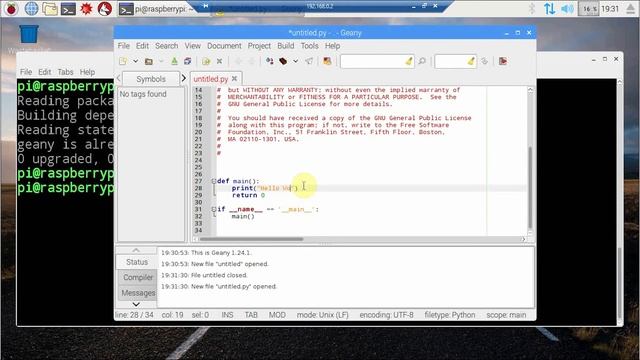Open Geany's Edit menu
Viewport: 640px width, 360px height.
(x=142, y=46)
